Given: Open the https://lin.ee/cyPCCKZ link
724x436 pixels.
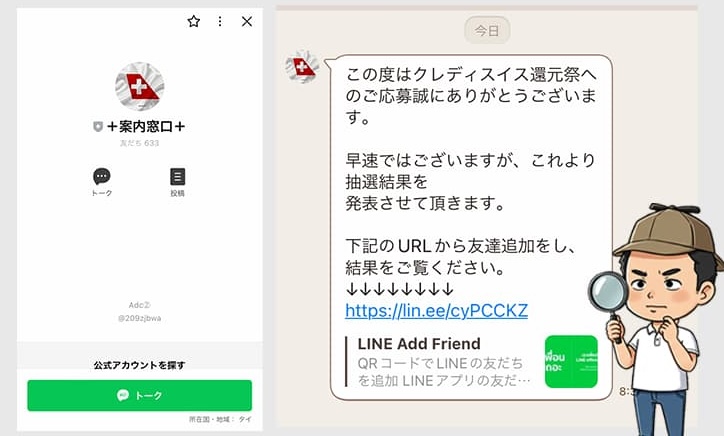Looking at the screenshot, I should (x=436, y=311).
